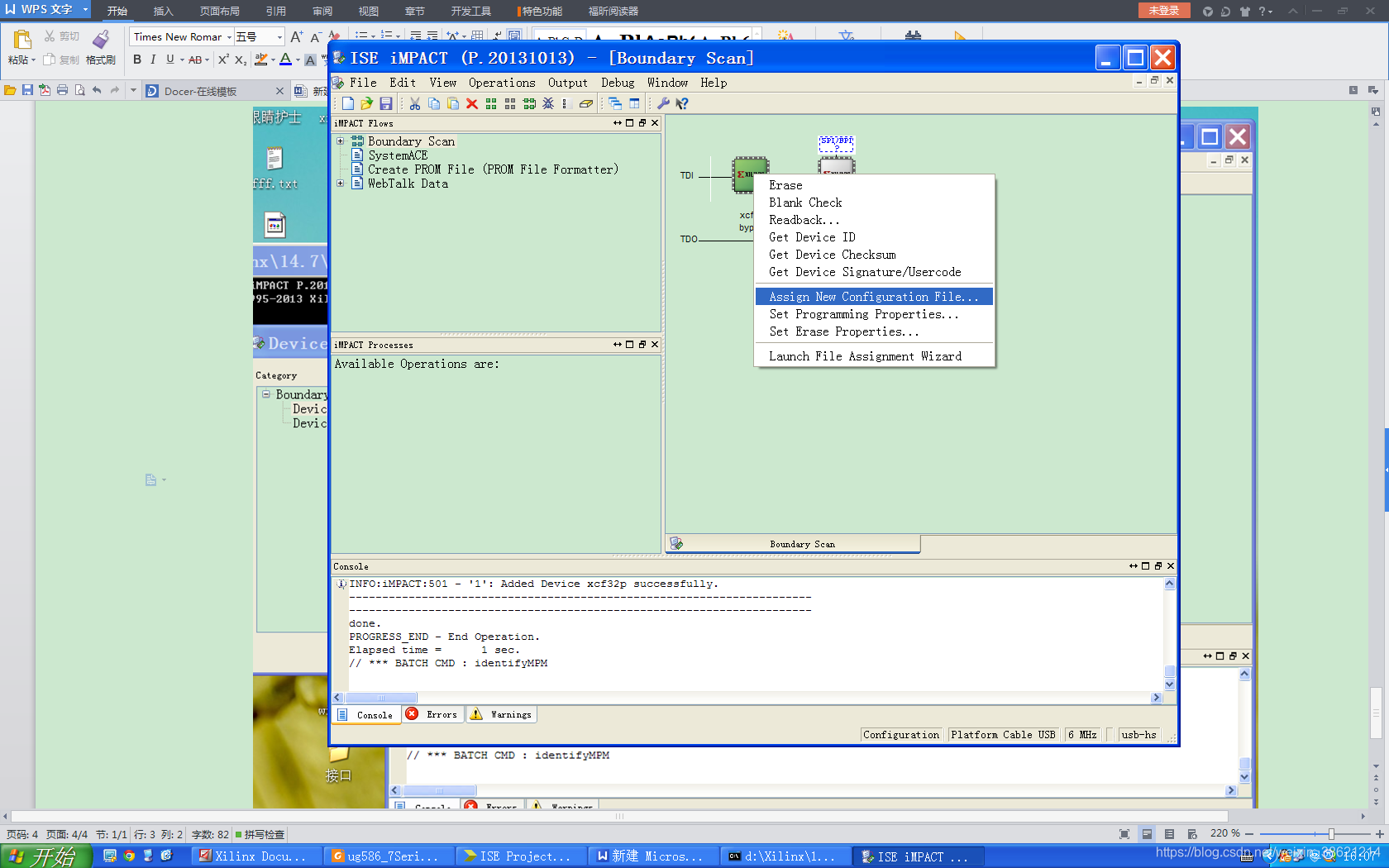This screenshot has height=868, width=1389.
Task: Click the green Xilinx chip device in chain
Action: [744, 174]
